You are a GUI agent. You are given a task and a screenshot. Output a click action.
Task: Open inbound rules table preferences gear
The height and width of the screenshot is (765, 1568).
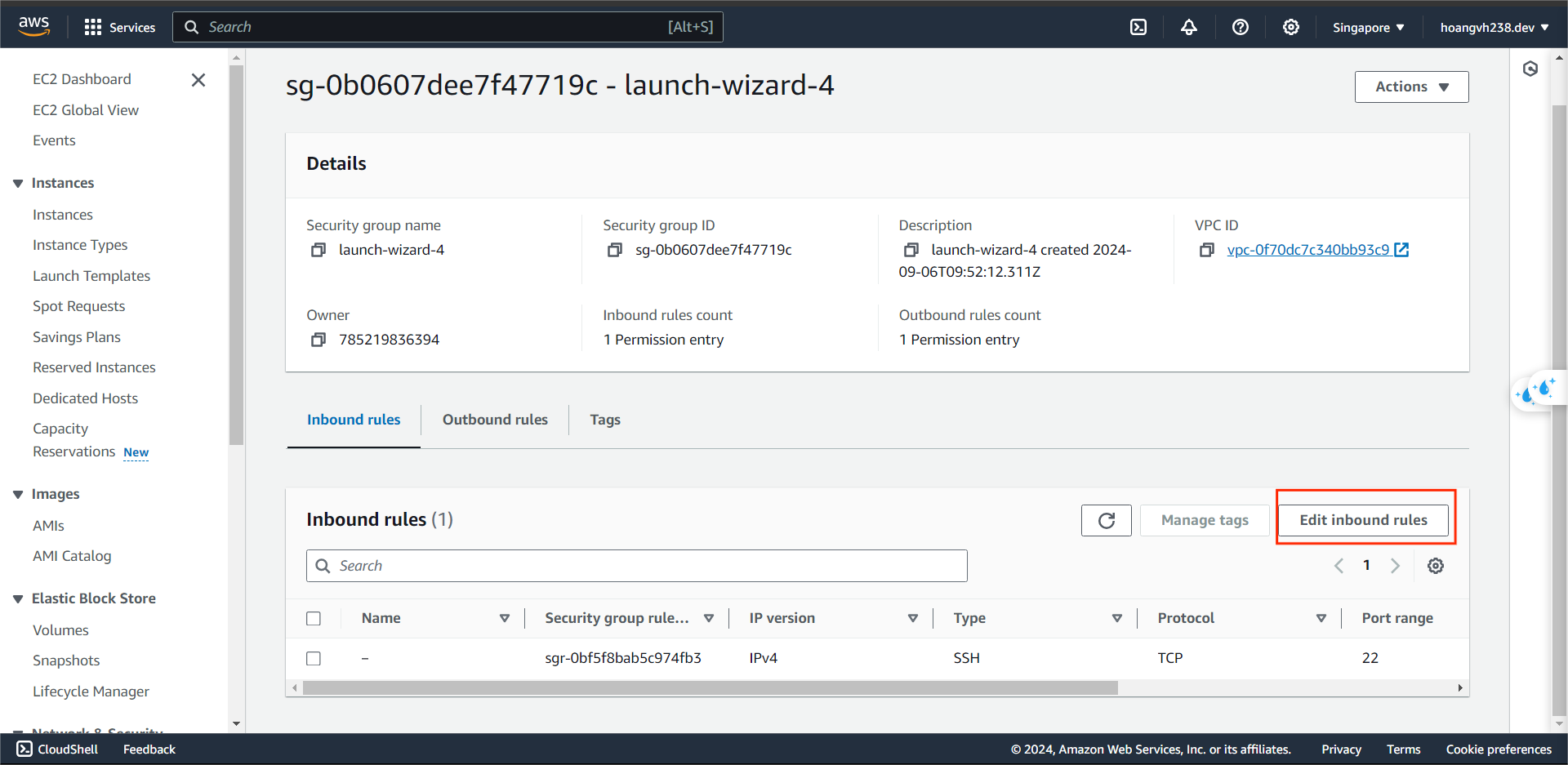click(1436, 566)
